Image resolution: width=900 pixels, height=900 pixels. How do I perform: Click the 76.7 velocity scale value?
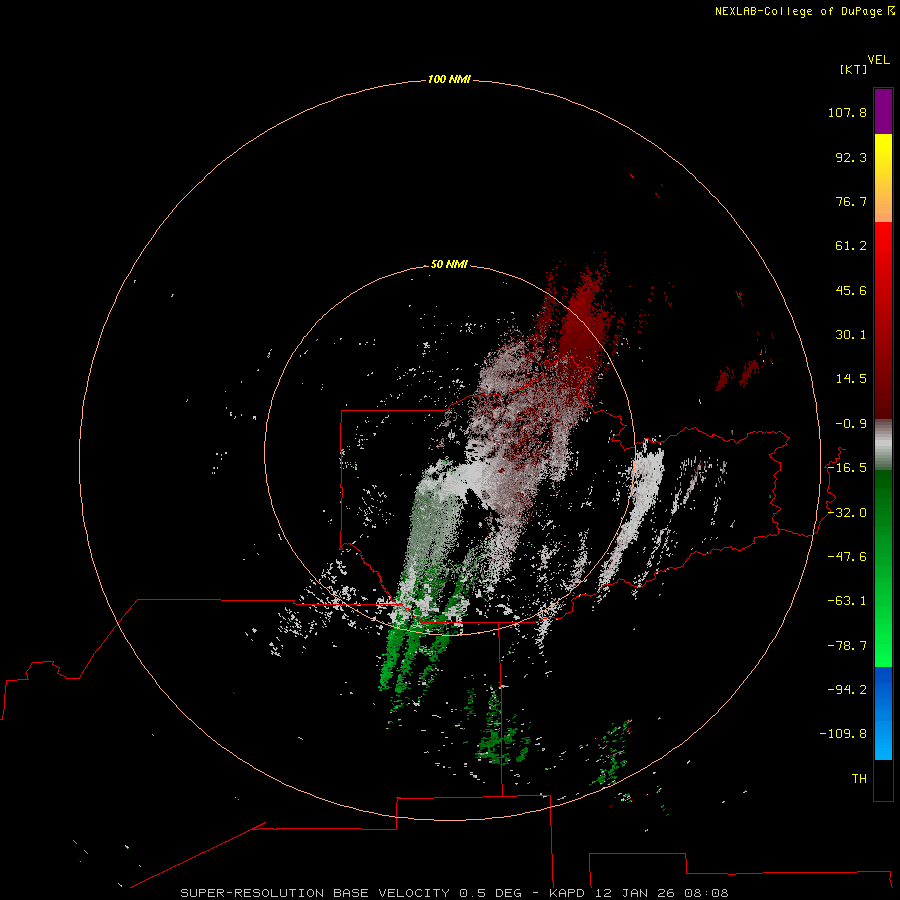point(851,201)
